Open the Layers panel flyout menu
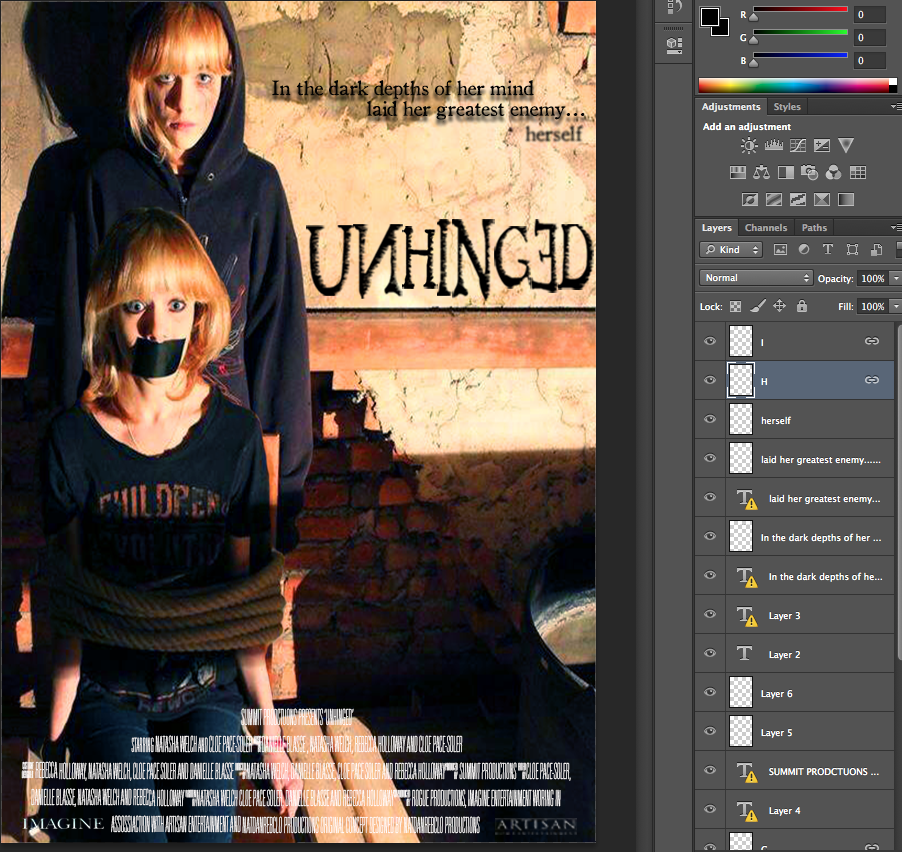This screenshot has width=902, height=852. [896, 227]
